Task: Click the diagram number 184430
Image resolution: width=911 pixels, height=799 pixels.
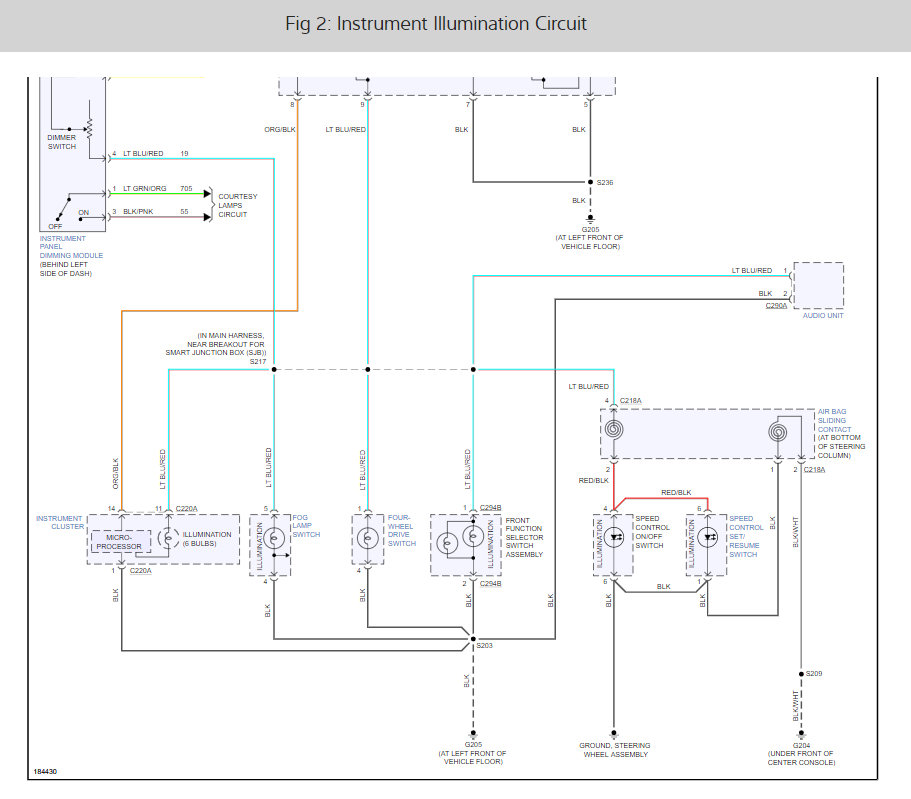Action: 45,772
